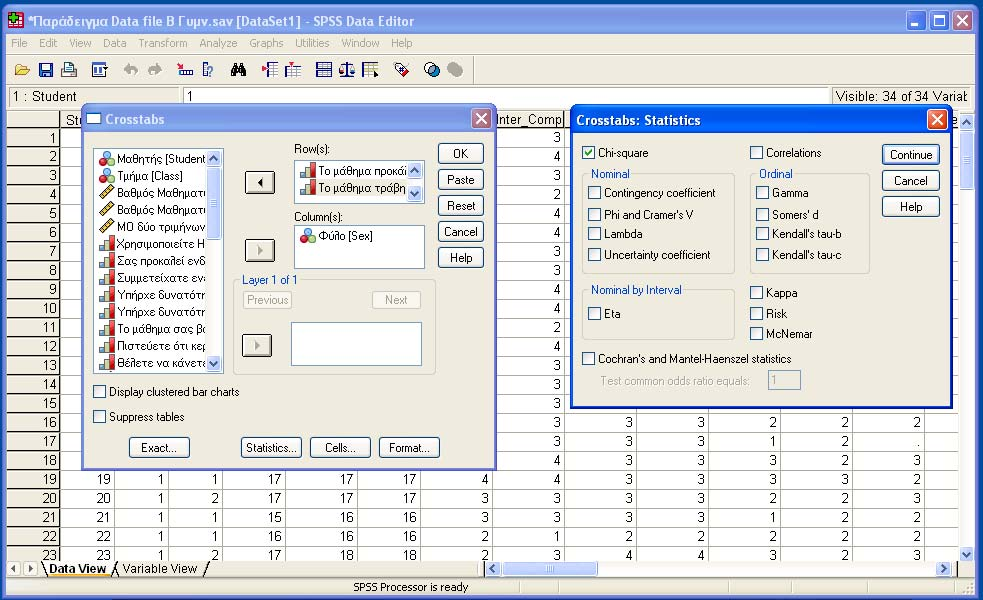Open the Transform menu
Screen dimensions: 983x600
click(163, 43)
